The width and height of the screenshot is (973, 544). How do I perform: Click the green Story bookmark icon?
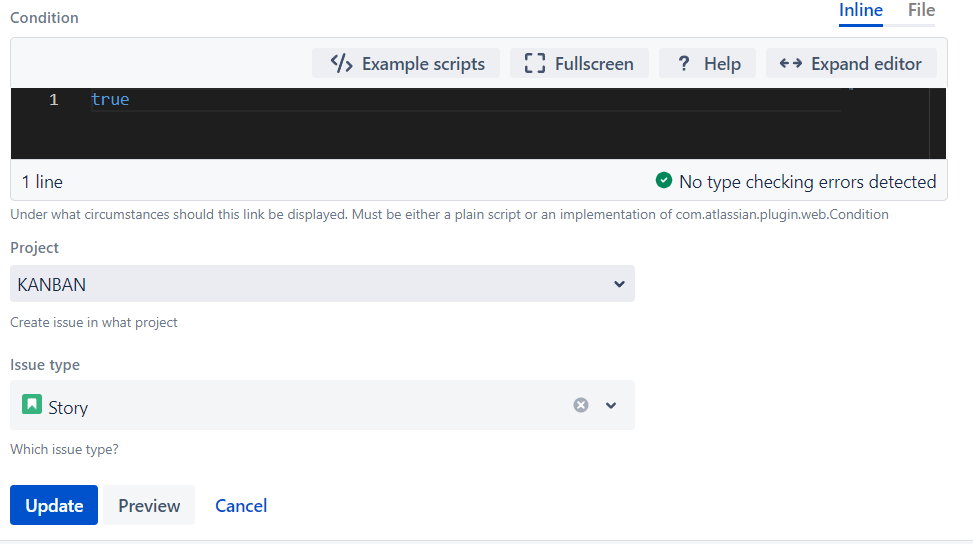[32, 405]
